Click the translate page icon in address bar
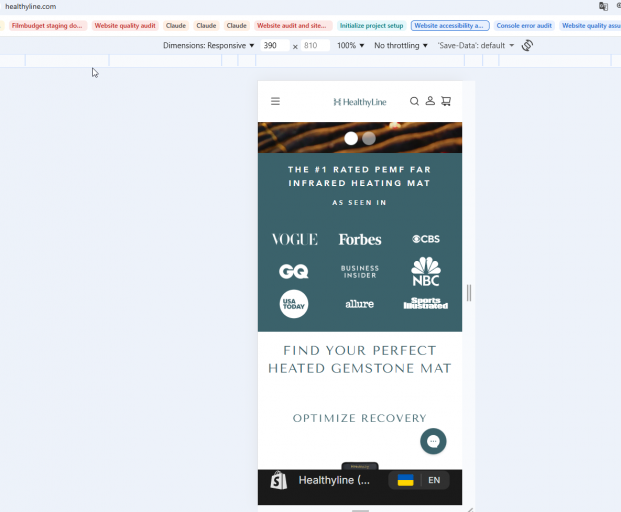Screen dimensions: 621x512 (x=603, y=6)
